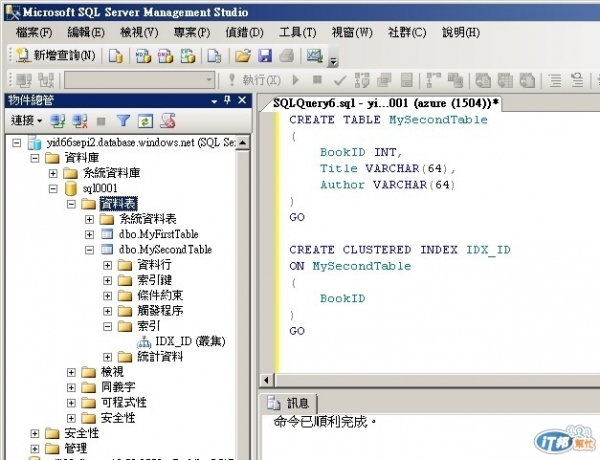Click the Execute (執行) button
The height and width of the screenshot is (460, 600).
[254, 80]
